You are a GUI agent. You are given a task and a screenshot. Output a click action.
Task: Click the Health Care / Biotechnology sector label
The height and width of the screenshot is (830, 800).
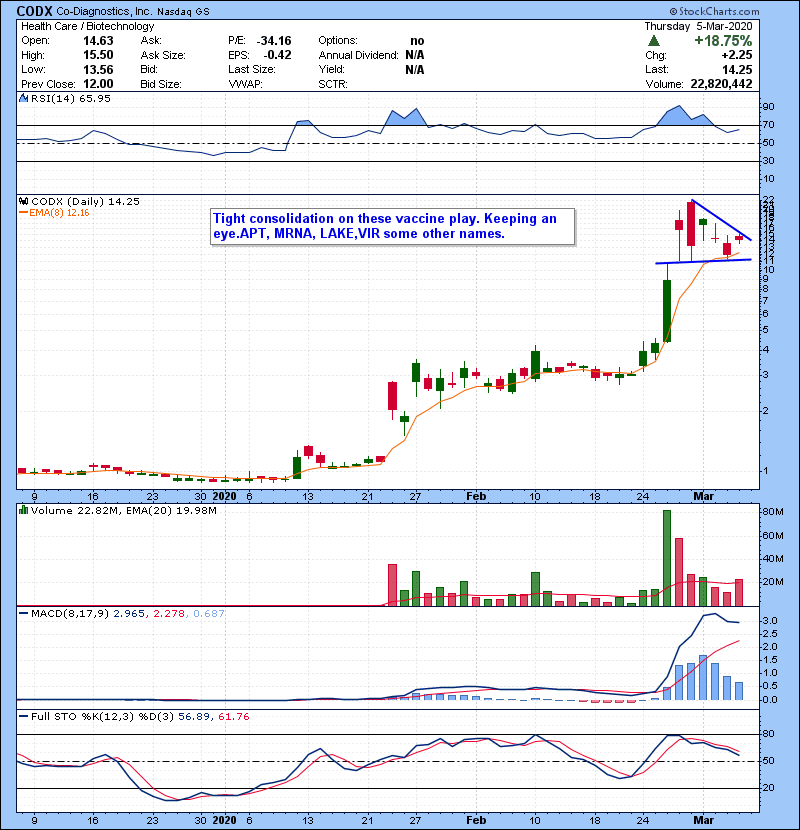tap(87, 26)
